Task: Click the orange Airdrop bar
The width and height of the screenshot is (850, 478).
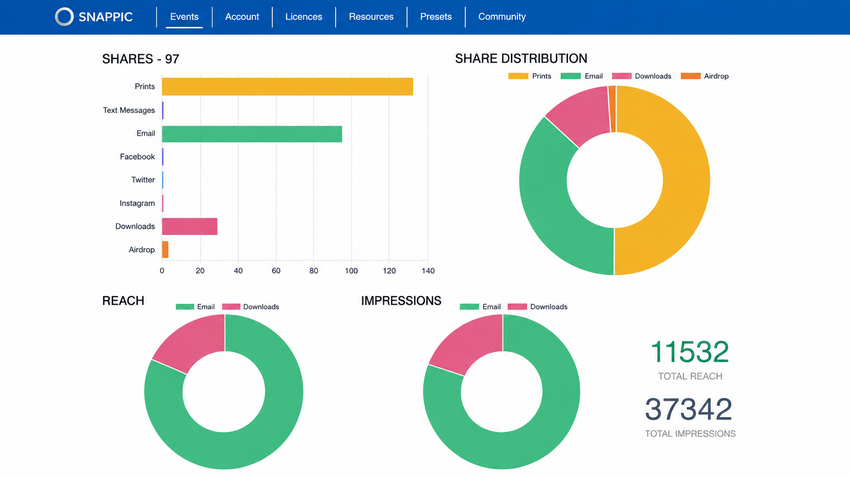Action: pyautogui.click(x=165, y=250)
